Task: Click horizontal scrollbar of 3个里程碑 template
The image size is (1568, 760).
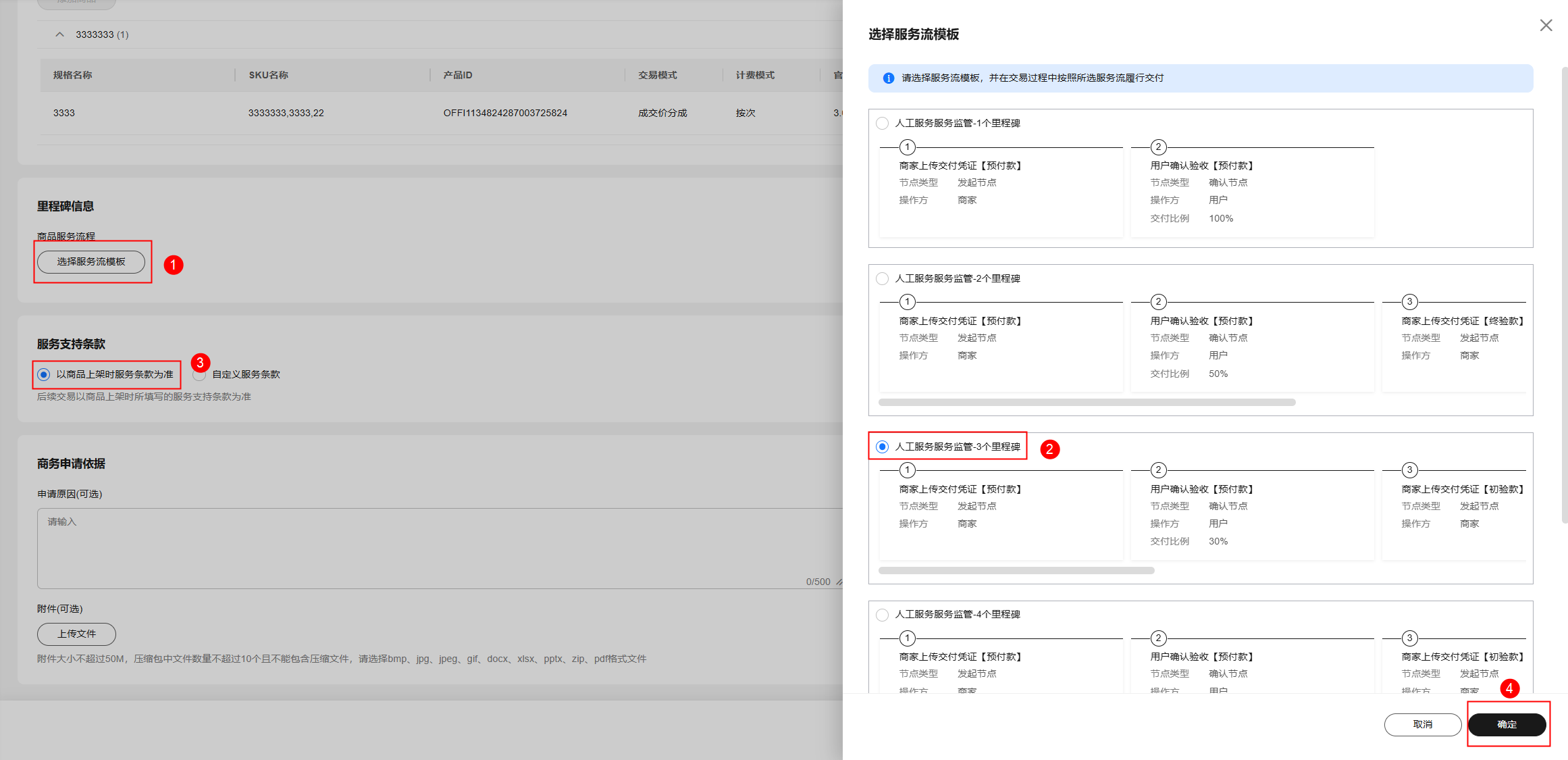Action: click(1016, 570)
